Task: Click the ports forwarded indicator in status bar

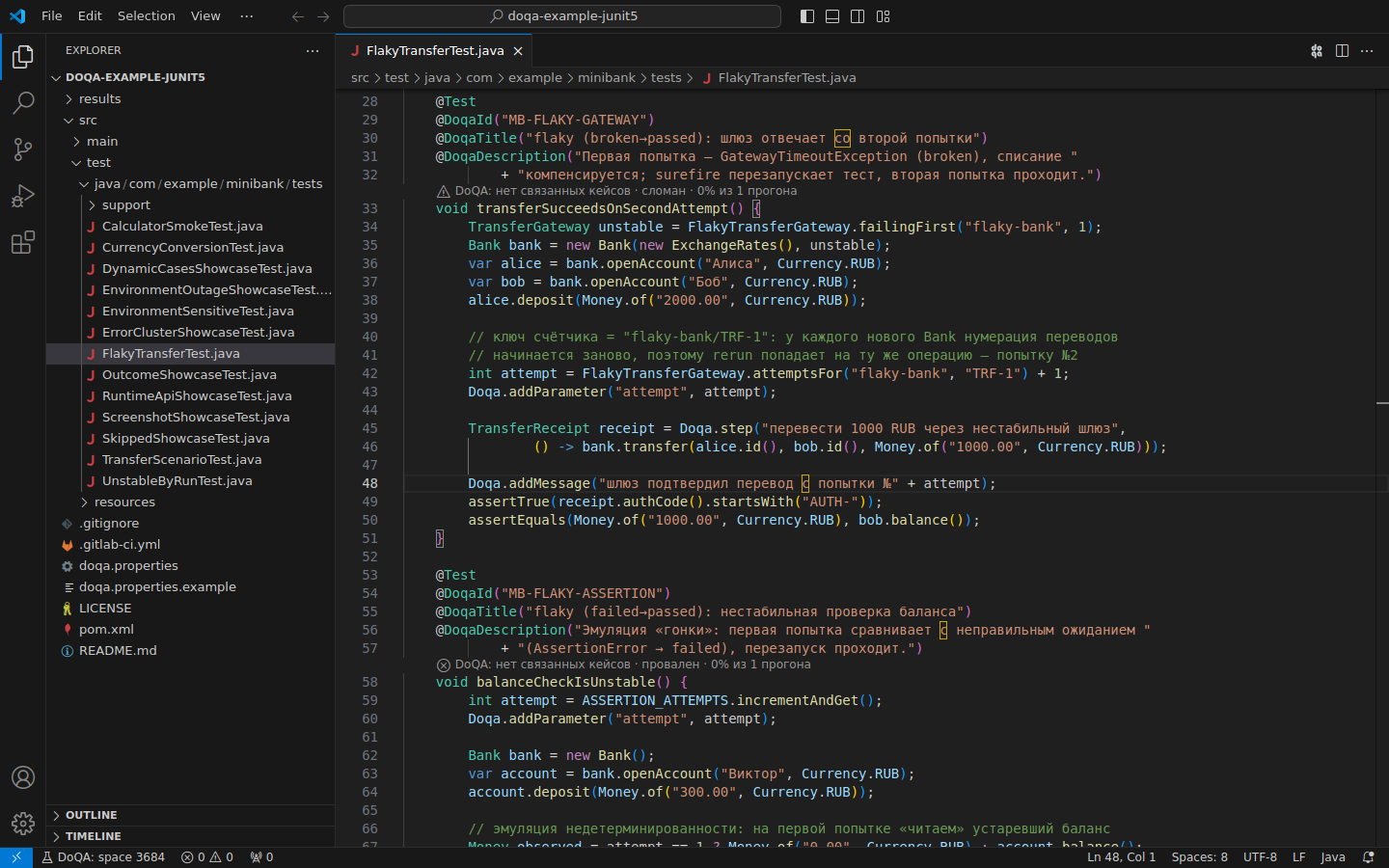Action: [261, 857]
